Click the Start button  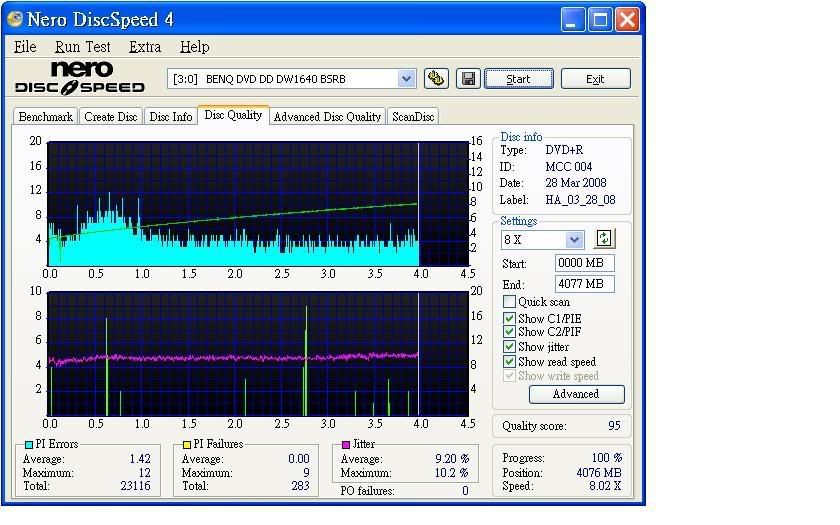click(519, 79)
